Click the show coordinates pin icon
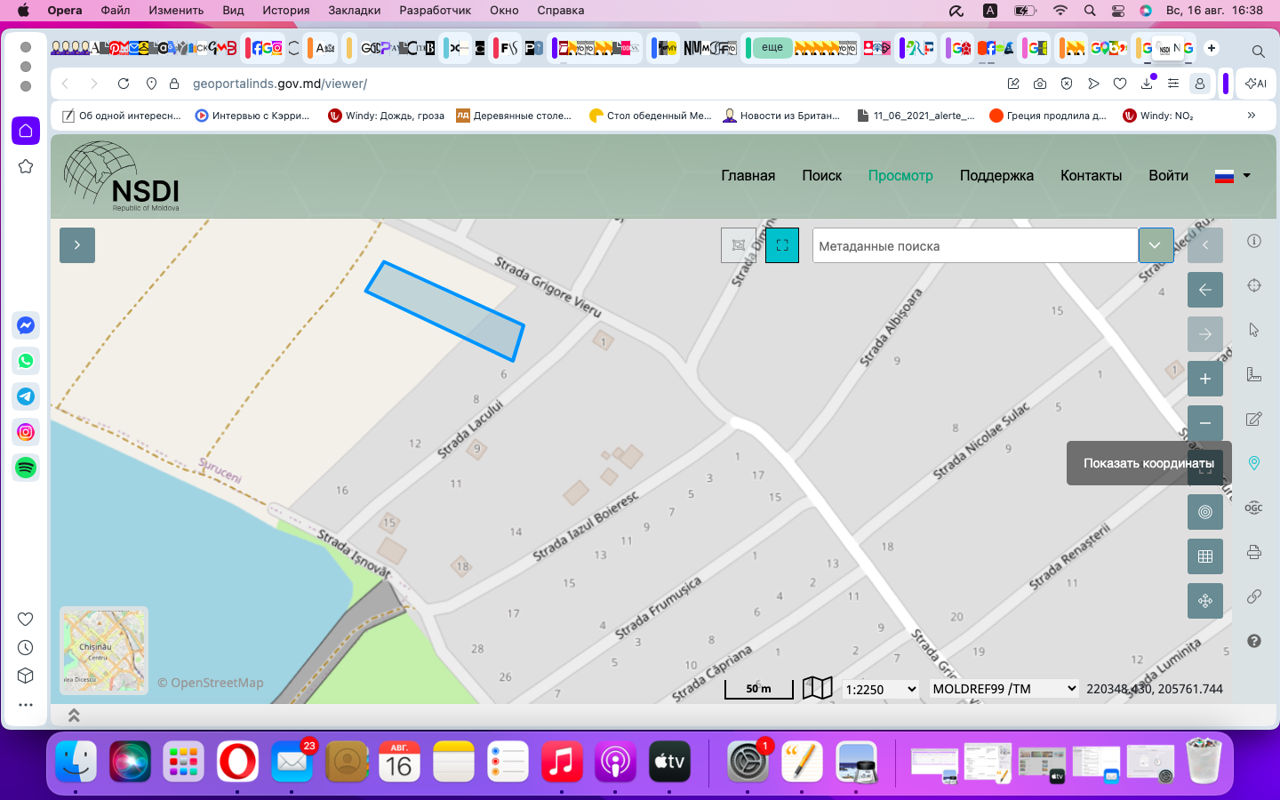Viewport: 1280px width, 800px height. (x=1254, y=463)
